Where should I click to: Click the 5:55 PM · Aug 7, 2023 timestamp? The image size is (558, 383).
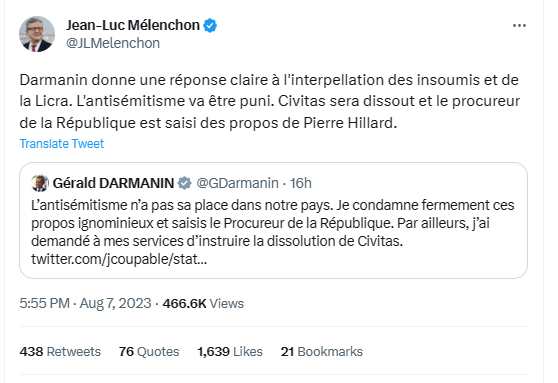pyautogui.click(x=85, y=303)
